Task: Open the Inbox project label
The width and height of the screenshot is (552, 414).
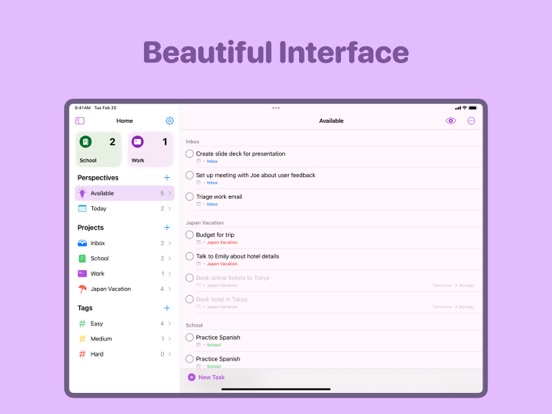Action: pyautogui.click(x=98, y=243)
